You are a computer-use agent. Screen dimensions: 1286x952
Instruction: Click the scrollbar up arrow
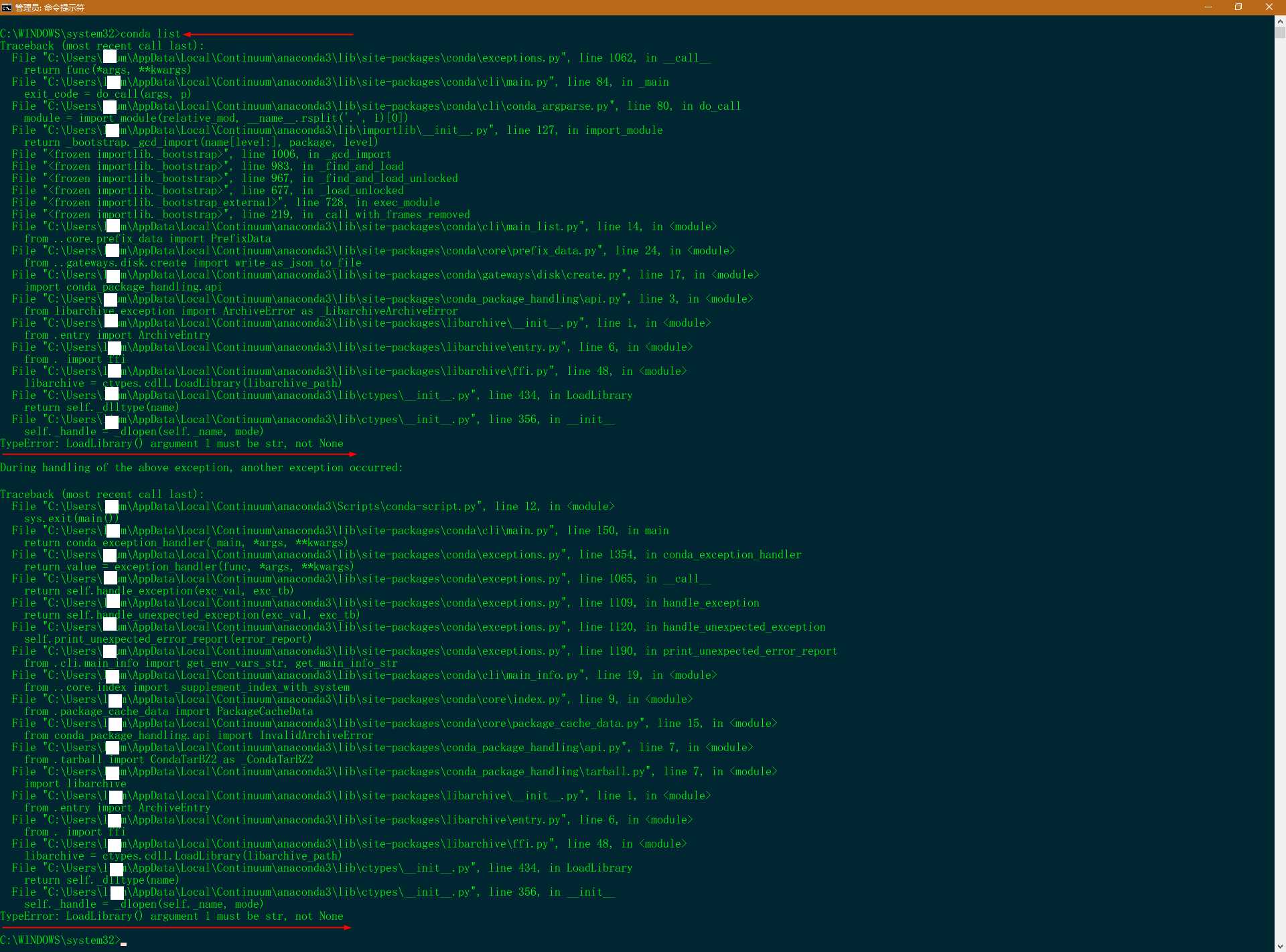tap(1280, 21)
